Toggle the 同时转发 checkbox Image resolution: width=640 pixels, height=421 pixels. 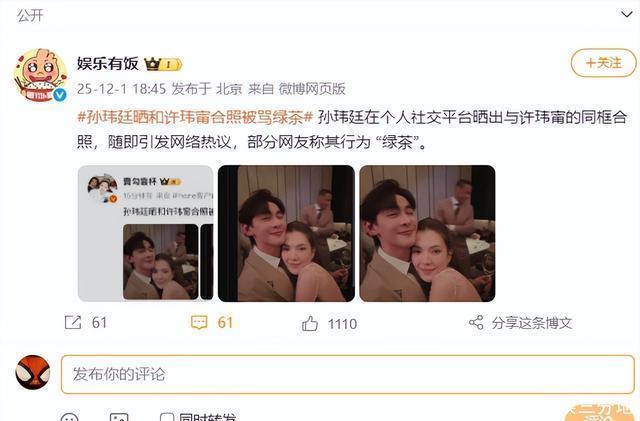pos(167,417)
